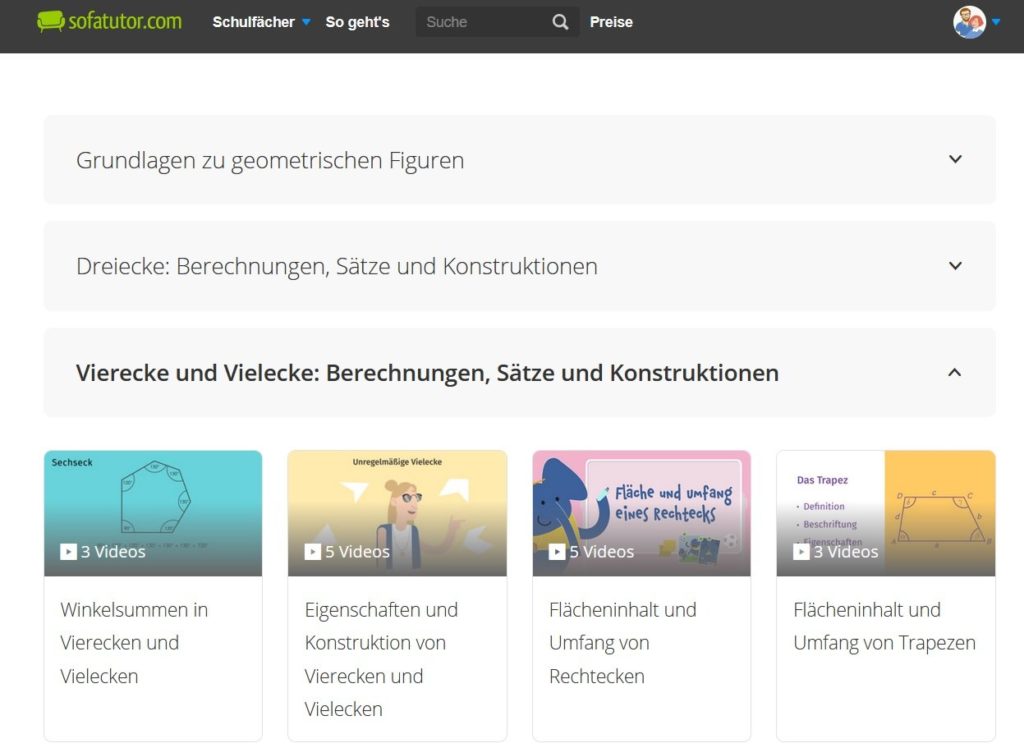Screen dimensions: 1024x748
Task: Open Flächeninhalt und Umfang von Trapezen
Action: pyautogui.click(x=884, y=627)
